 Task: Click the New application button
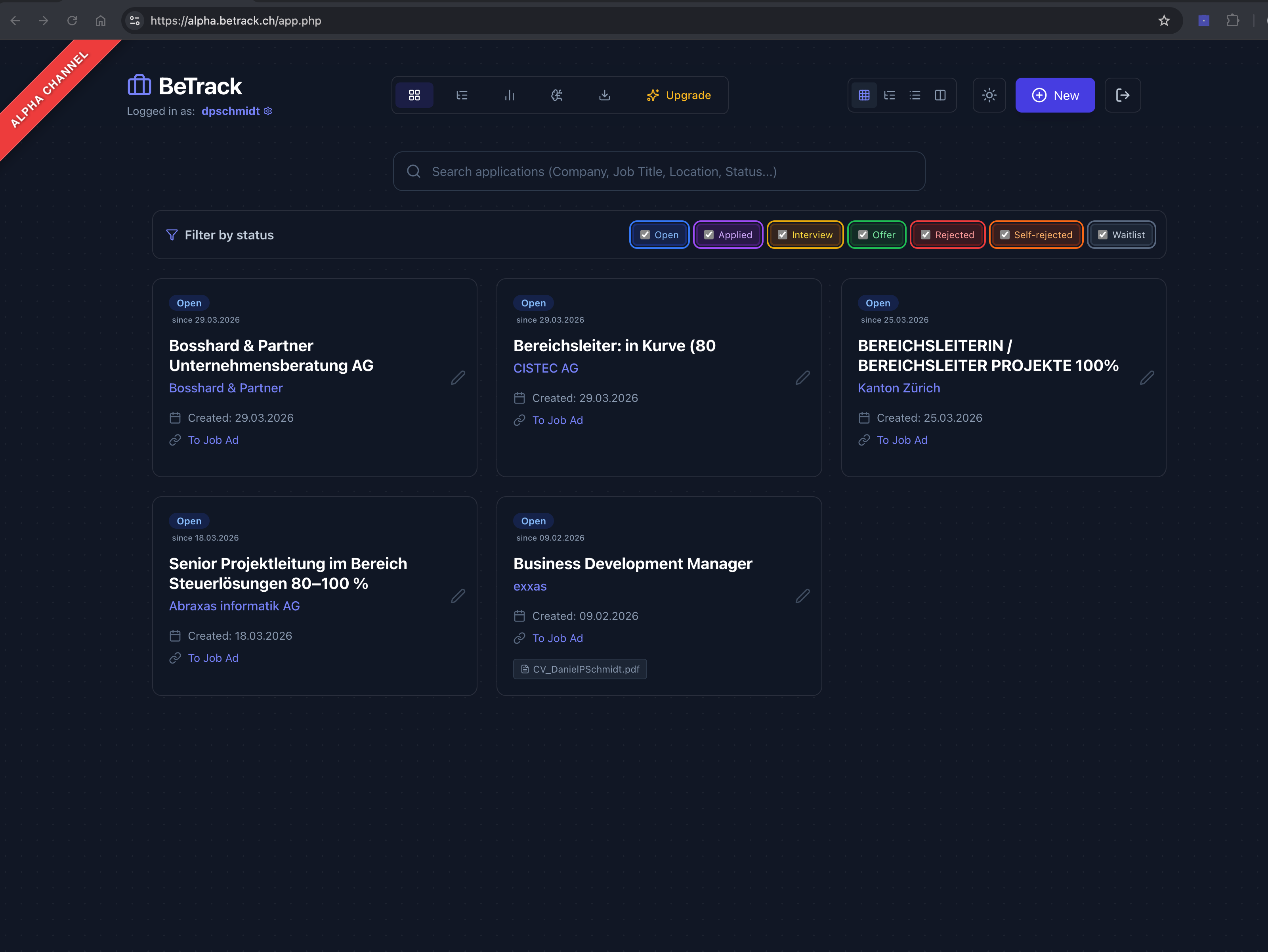(x=1055, y=95)
